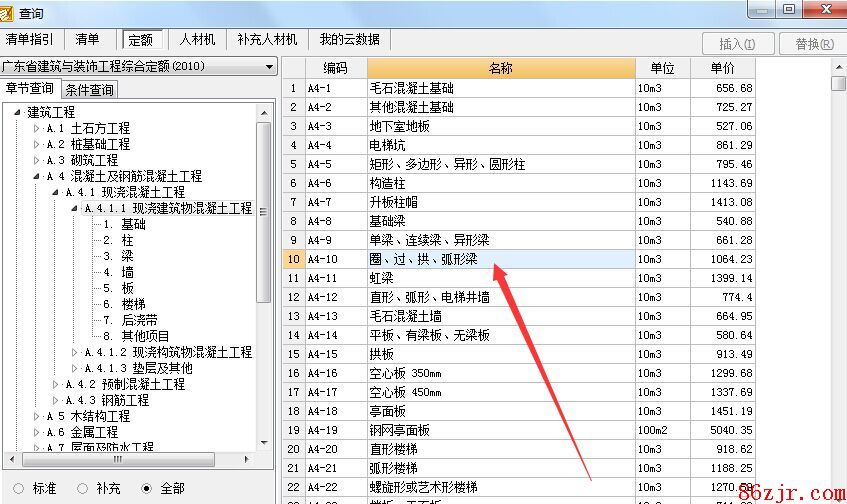Click the 单价 column header
The height and width of the screenshot is (504, 847).
tap(721, 68)
